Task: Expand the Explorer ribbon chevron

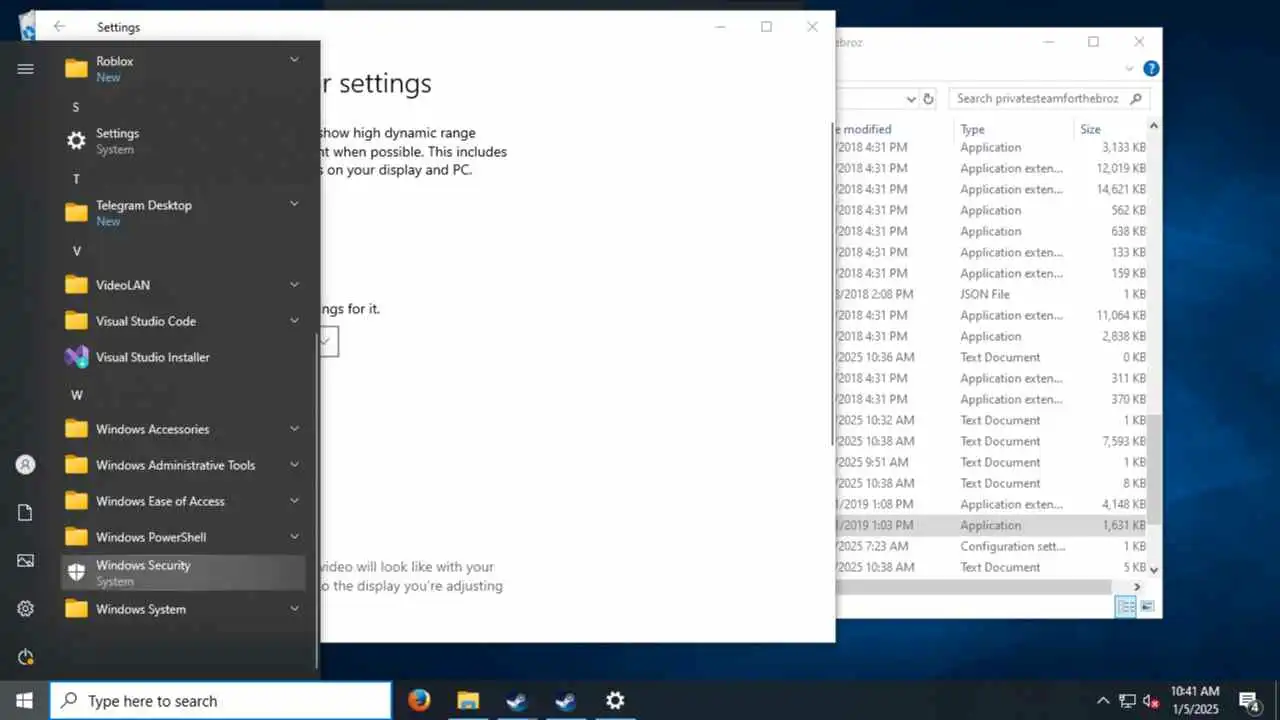Action: point(1130,69)
